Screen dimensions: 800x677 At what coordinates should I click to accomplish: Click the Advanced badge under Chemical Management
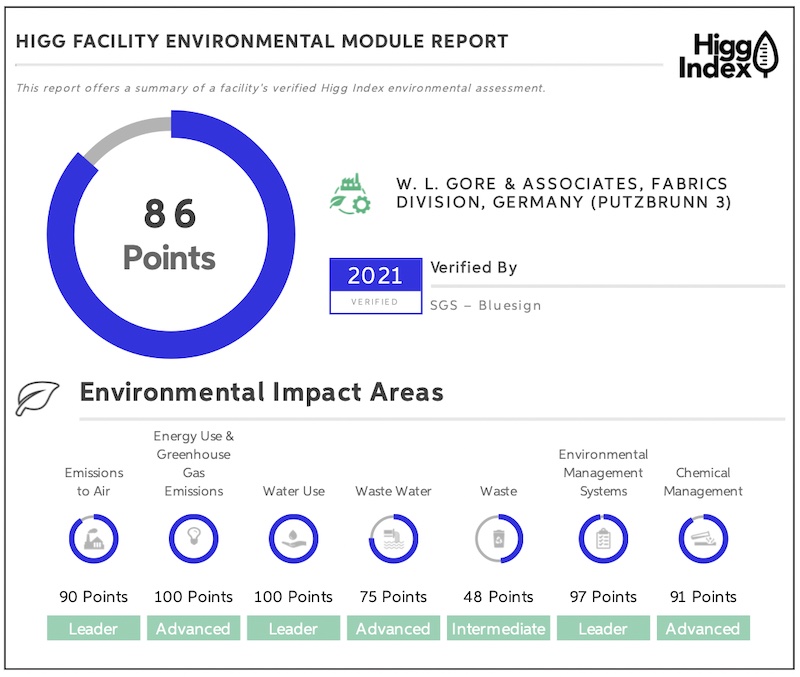coord(703,628)
